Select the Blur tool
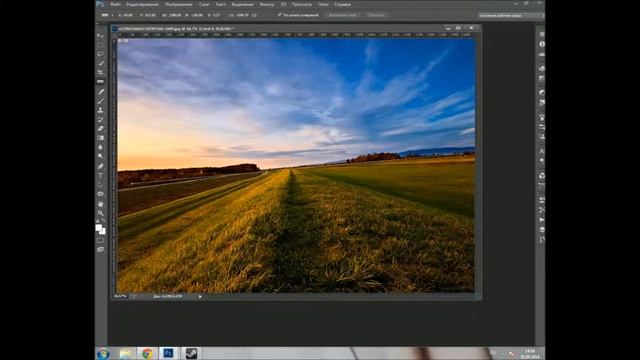 (x=100, y=147)
